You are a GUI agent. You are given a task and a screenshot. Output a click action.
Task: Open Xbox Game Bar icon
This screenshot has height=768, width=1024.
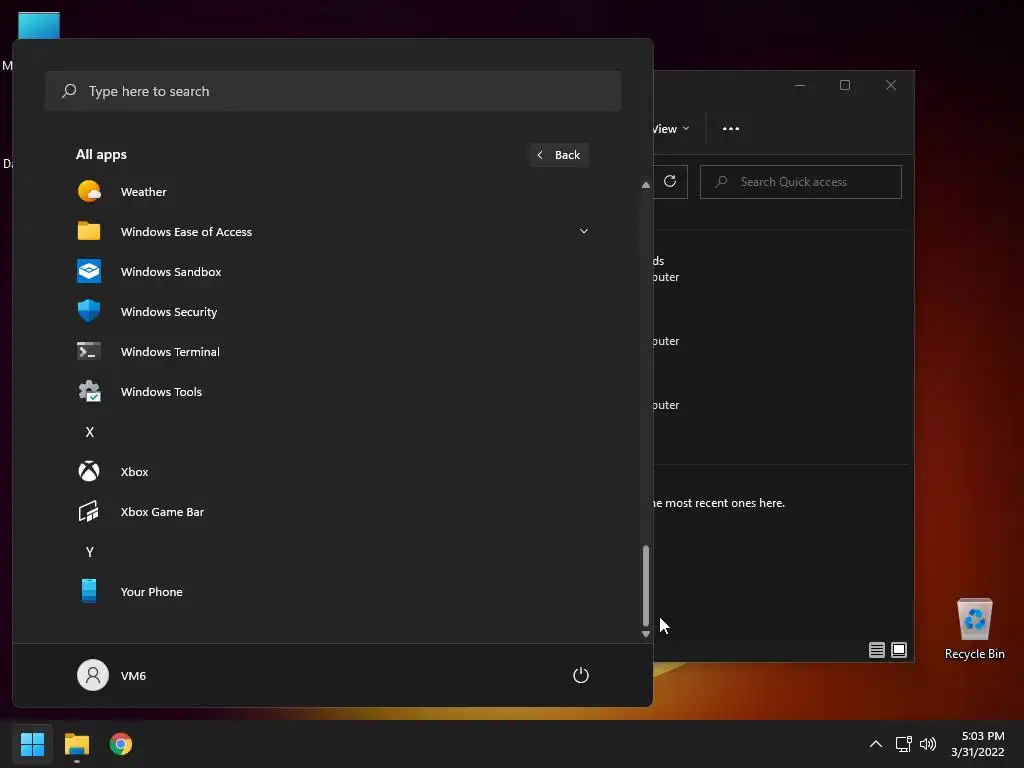pyautogui.click(x=89, y=511)
